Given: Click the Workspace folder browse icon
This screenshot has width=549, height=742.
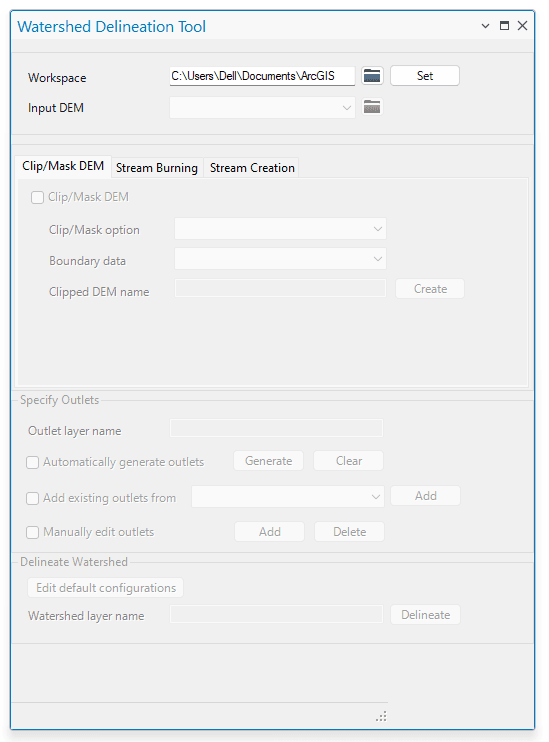Looking at the screenshot, I should [372, 76].
